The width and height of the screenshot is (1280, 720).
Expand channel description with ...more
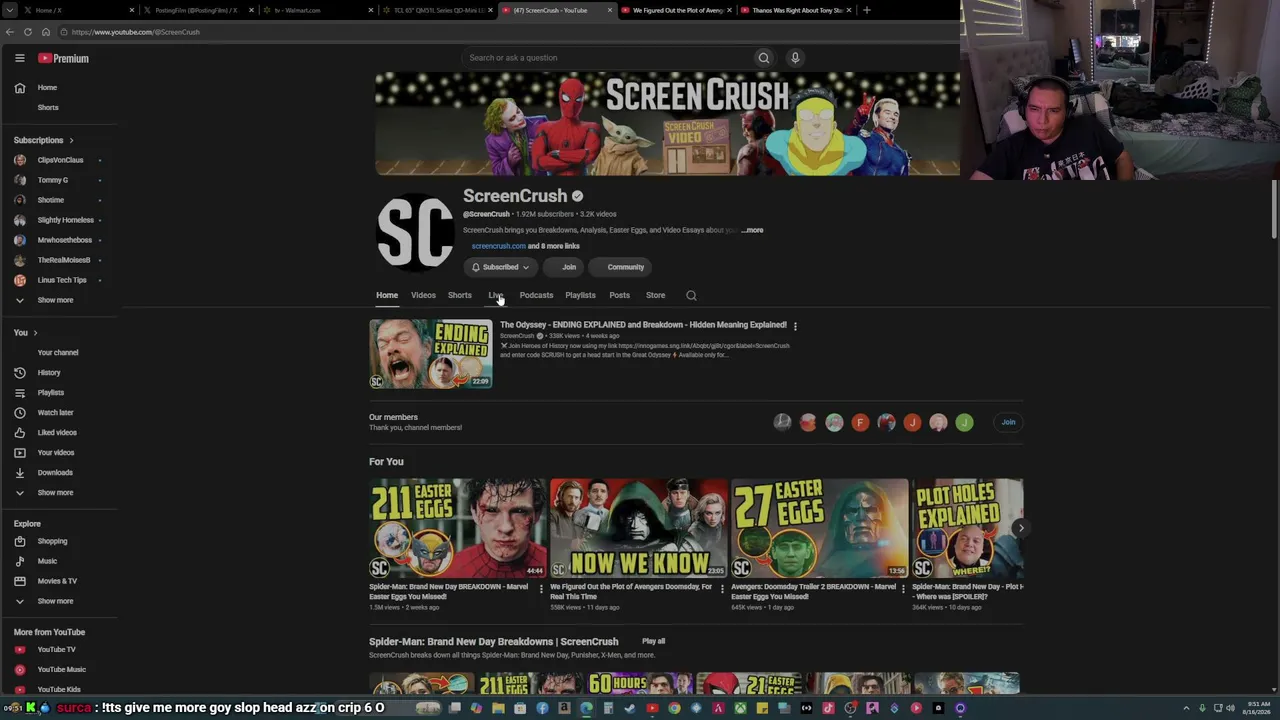coord(752,230)
